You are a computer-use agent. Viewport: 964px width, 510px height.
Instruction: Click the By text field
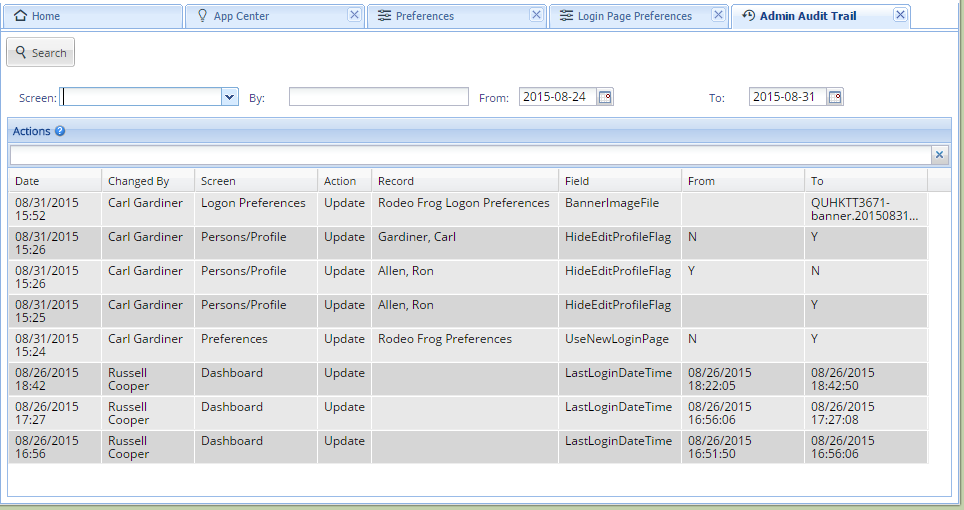click(379, 96)
